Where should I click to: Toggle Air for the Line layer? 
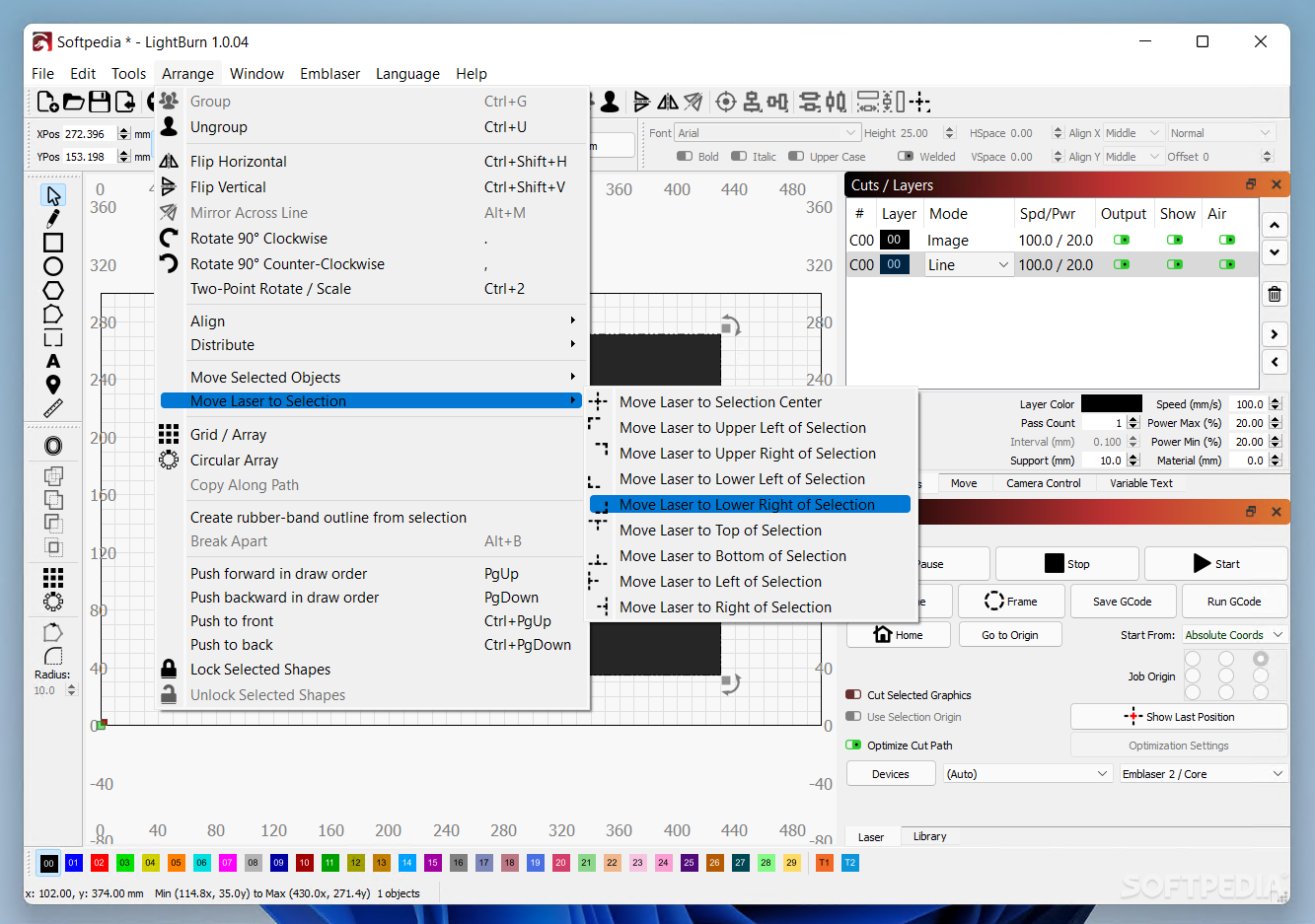click(x=1226, y=264)
